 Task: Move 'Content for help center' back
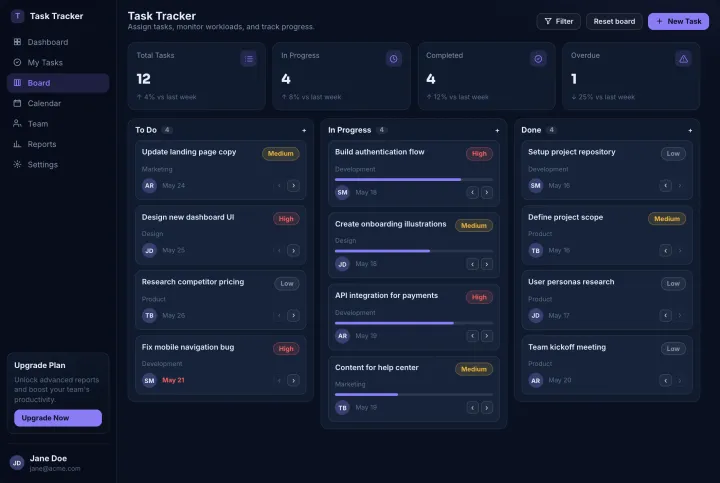pyautogui.click(x=472, y=408)
